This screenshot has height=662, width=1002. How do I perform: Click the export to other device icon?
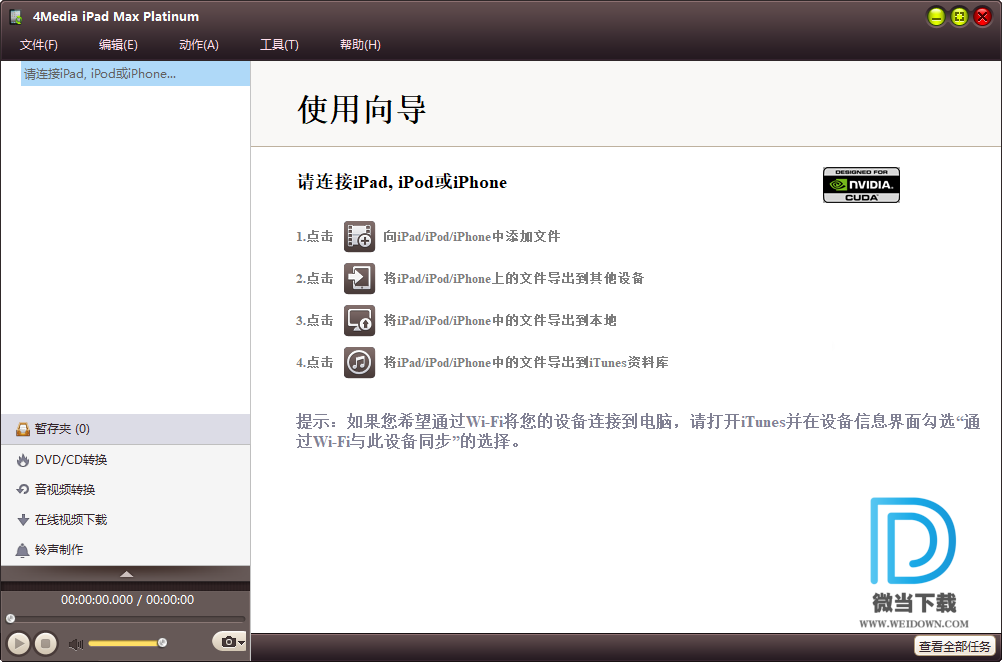pyautogui.click(x=359, y=278)
